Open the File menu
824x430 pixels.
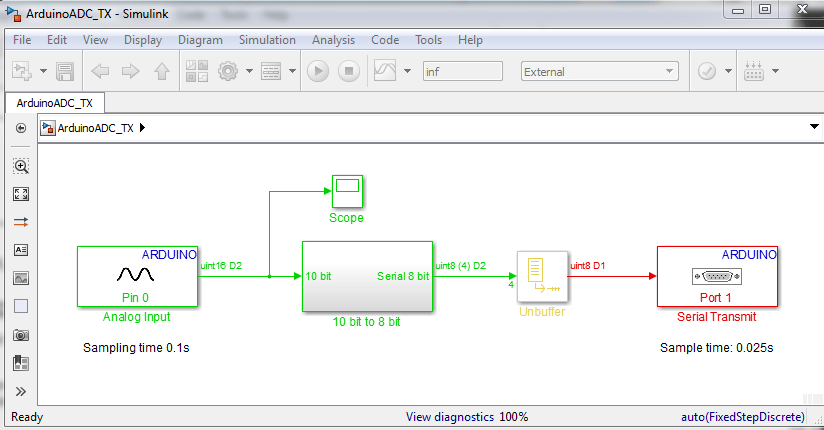click(x=22, y=40)
